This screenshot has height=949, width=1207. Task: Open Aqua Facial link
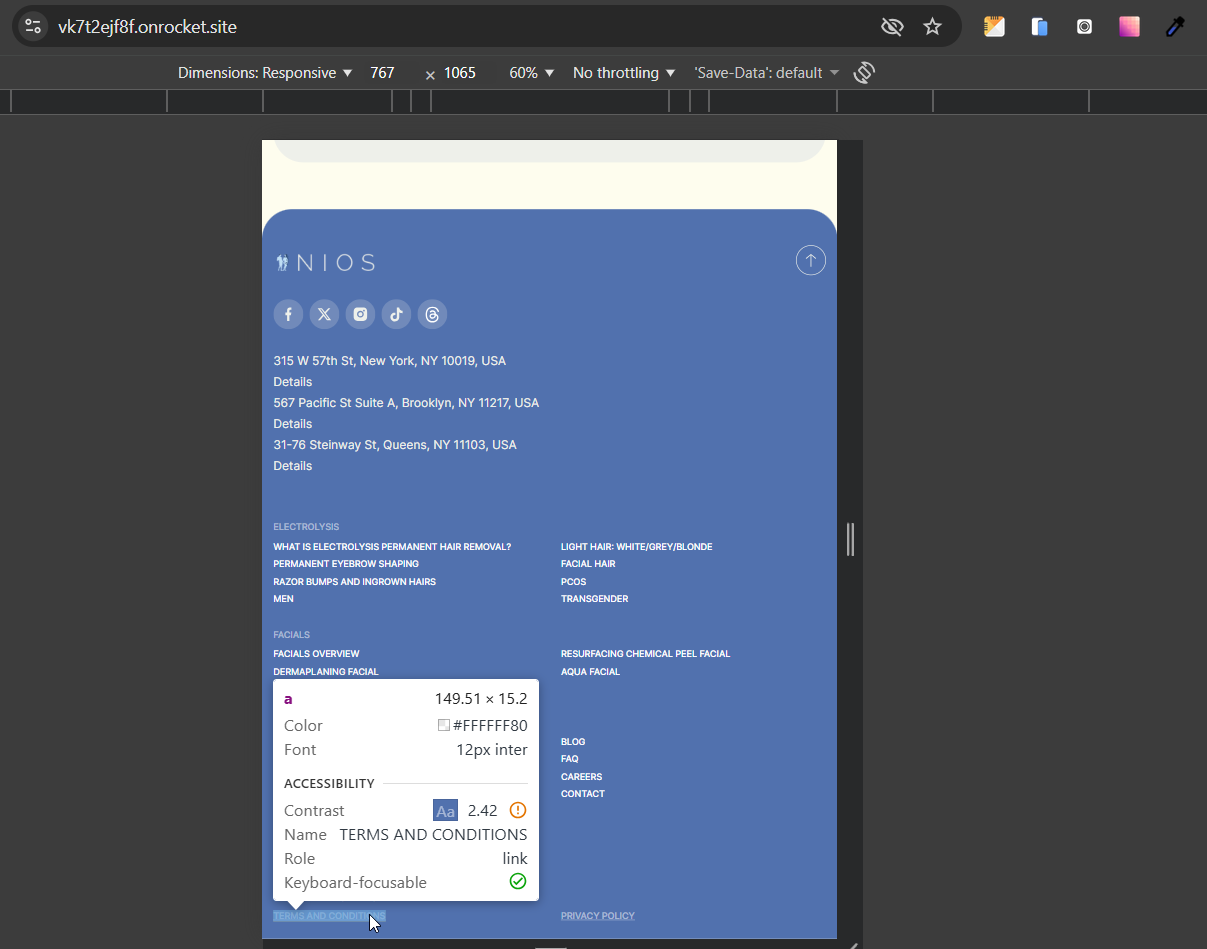click(591, 672)
